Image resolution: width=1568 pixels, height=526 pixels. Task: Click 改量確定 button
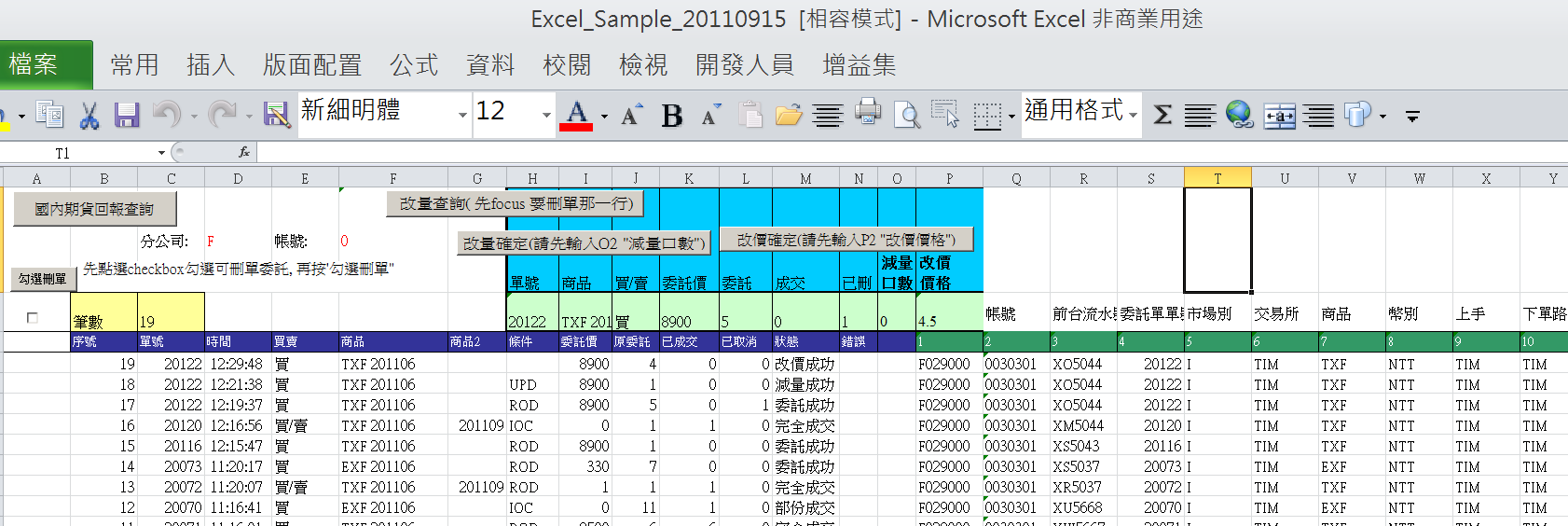coord(585,243)
